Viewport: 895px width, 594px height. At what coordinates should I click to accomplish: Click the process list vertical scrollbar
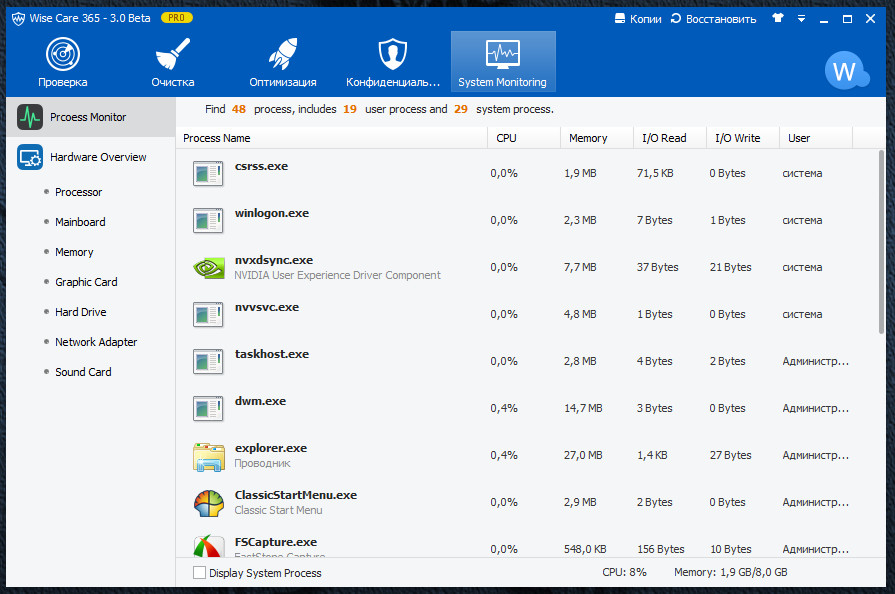pos(881,241)
